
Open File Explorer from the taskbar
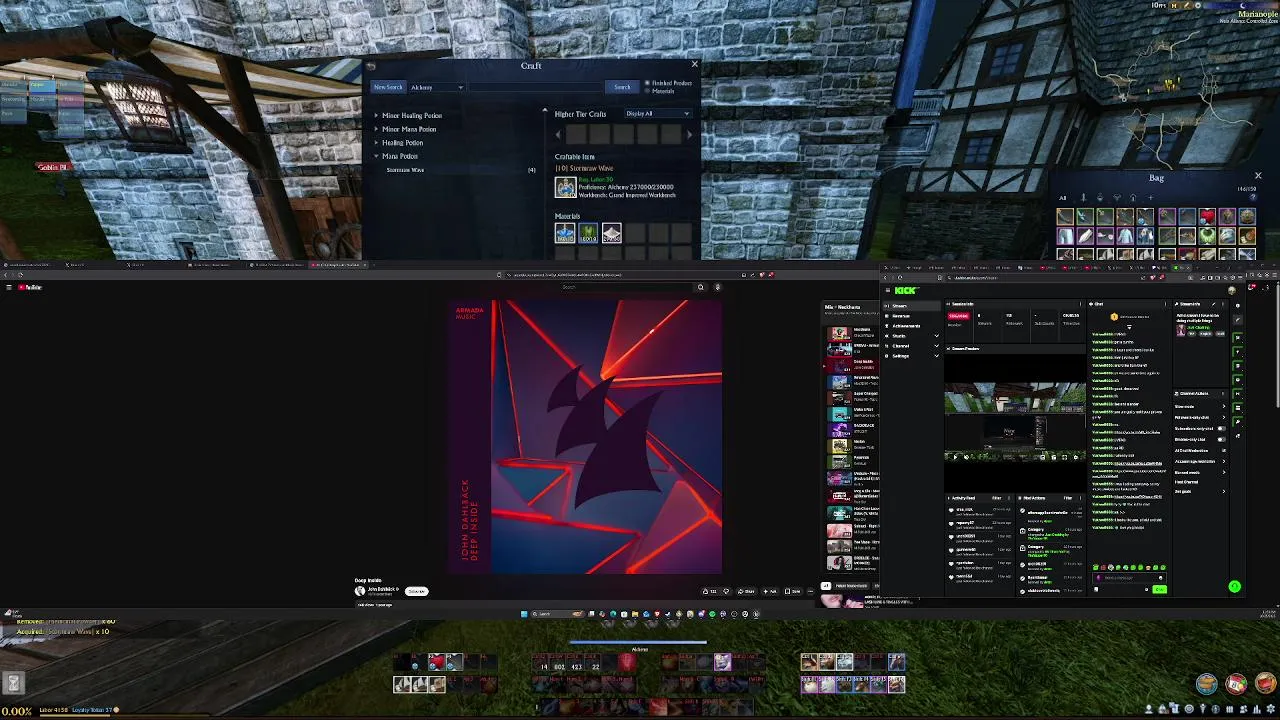(x=635, y=614)
